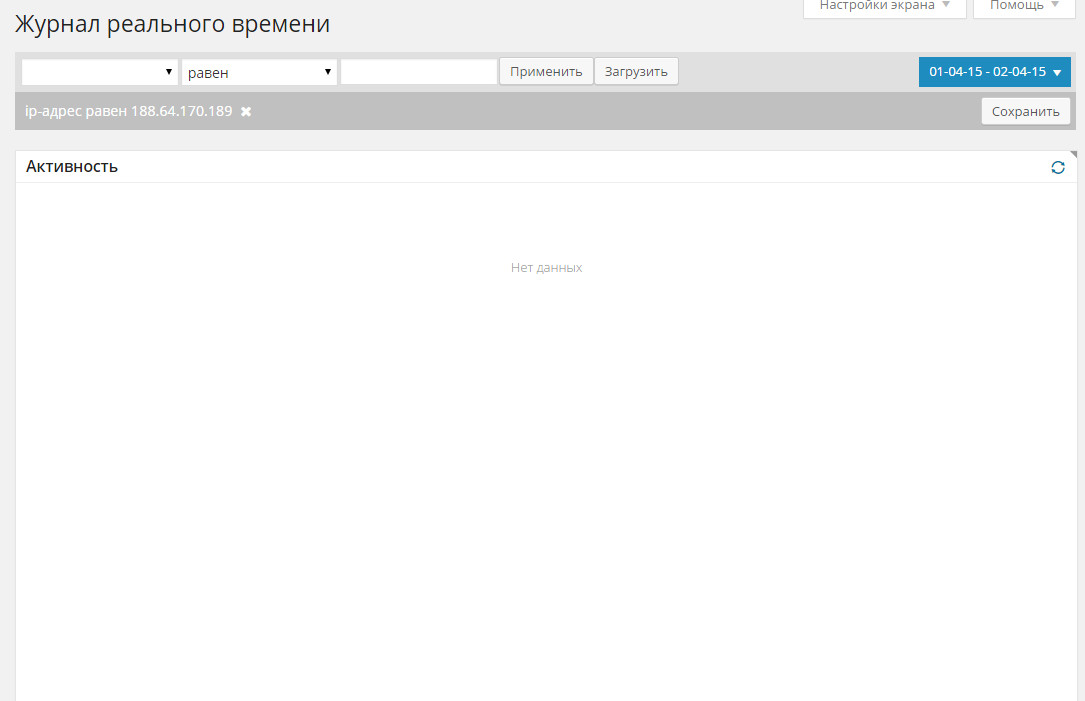Viewport: 1085px width, 701px height.
Task: Click the Применить button
Action: [546, 71]
